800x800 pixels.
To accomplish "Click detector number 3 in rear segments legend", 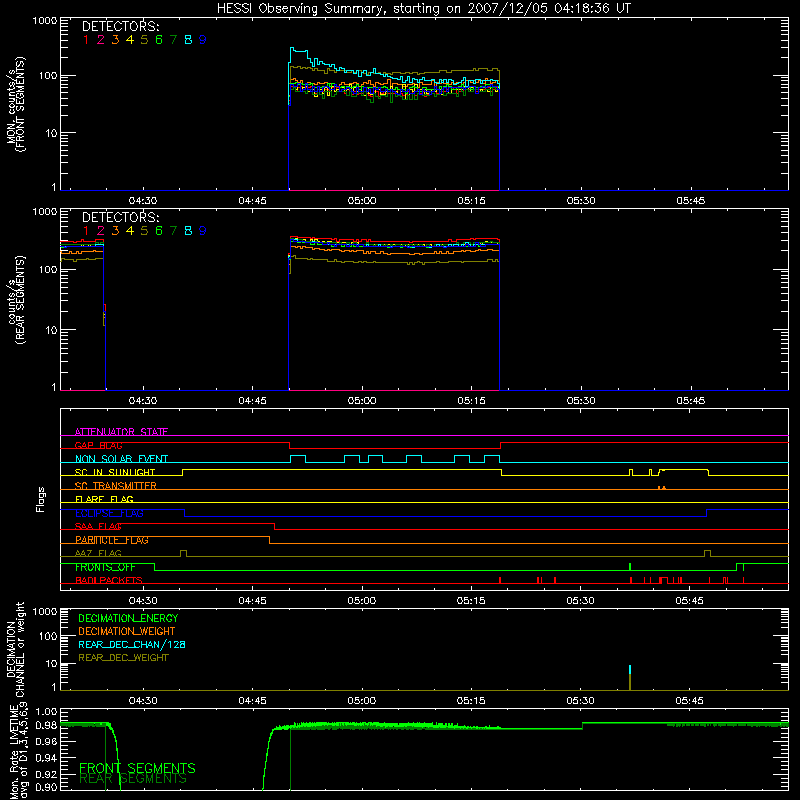I will pyautogui.click(x=115, y=231).
